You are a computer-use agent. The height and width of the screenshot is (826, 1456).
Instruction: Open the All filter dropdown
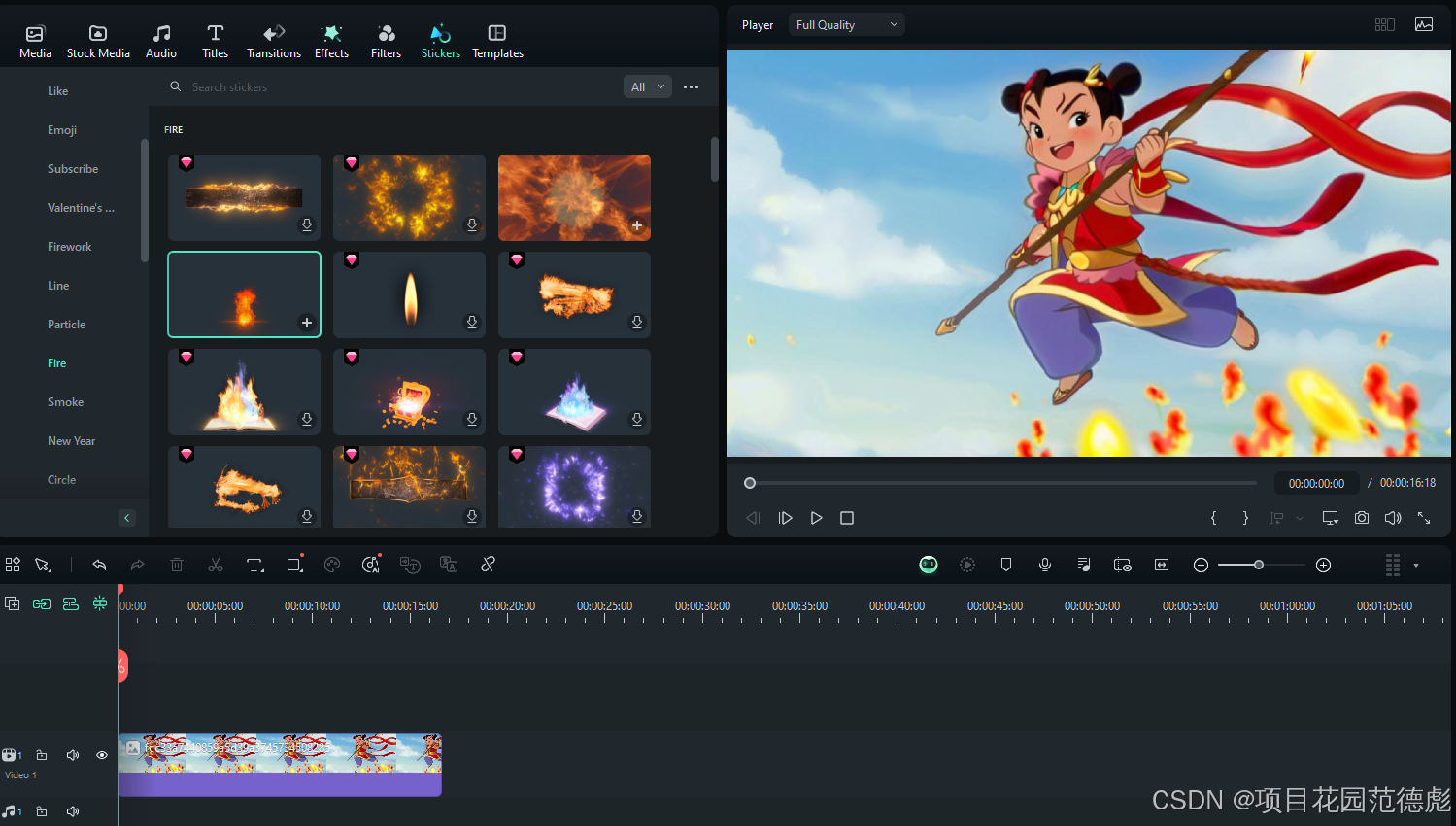click(647, 86)
